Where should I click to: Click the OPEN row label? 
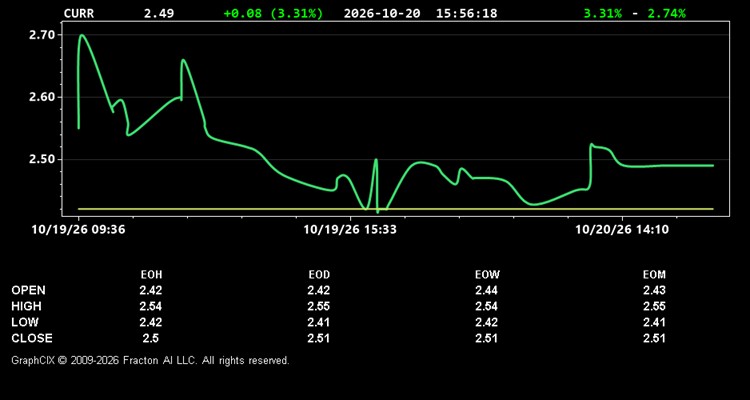click(x=29, y=290)
